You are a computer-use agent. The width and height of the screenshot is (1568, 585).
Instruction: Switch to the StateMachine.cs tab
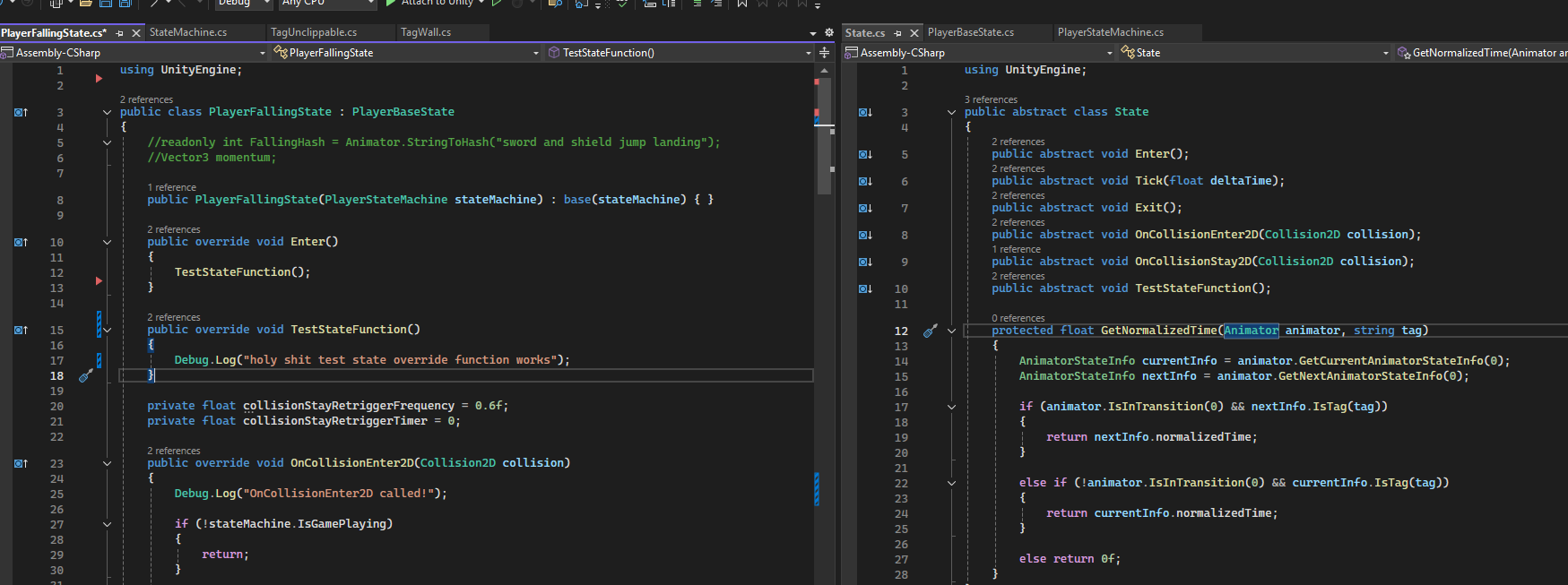pyautogui.click(x=188, y=32)
